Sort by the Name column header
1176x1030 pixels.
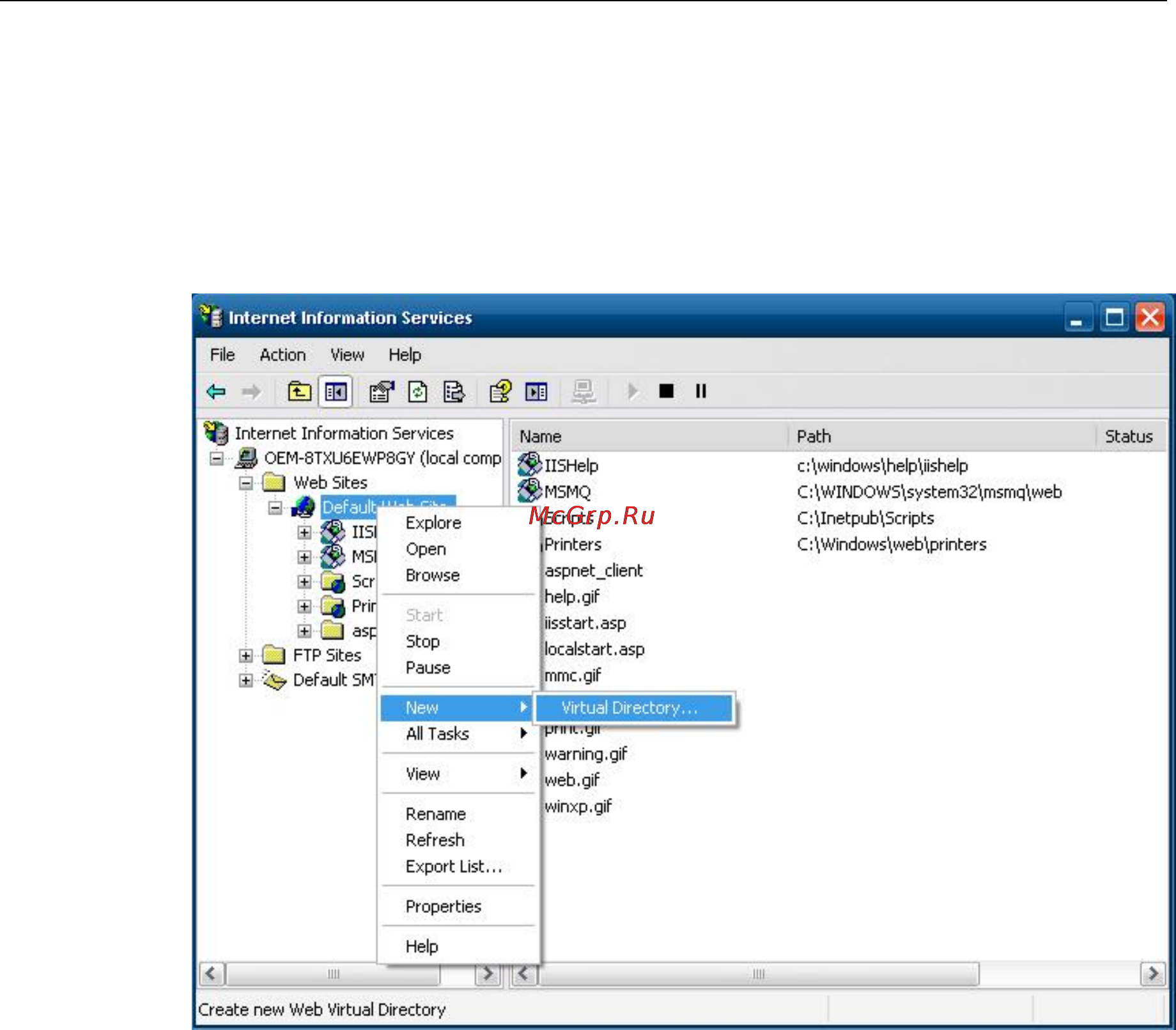pyautogui.click(x=649, y=436)
